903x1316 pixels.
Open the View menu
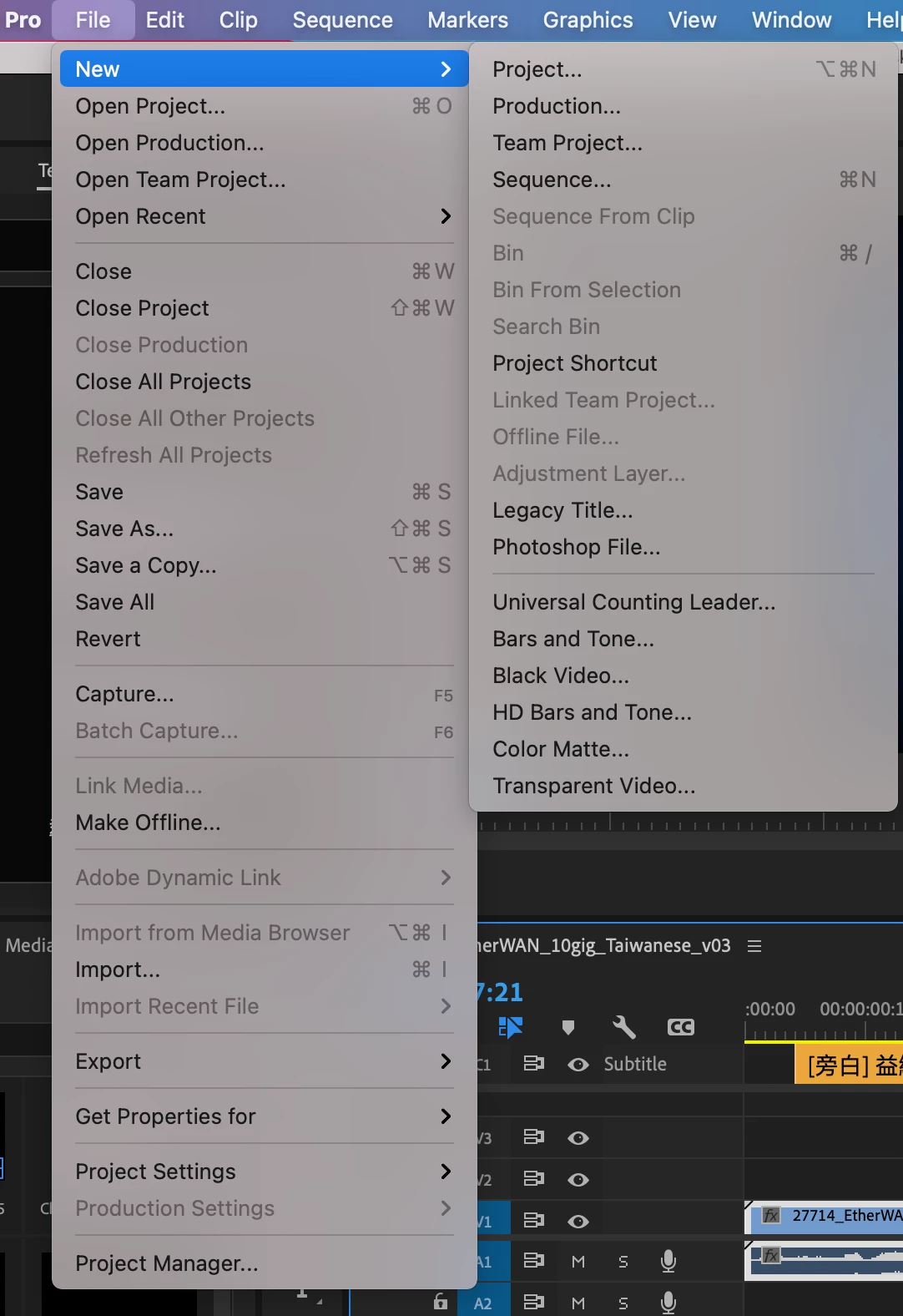click(693, 20)
